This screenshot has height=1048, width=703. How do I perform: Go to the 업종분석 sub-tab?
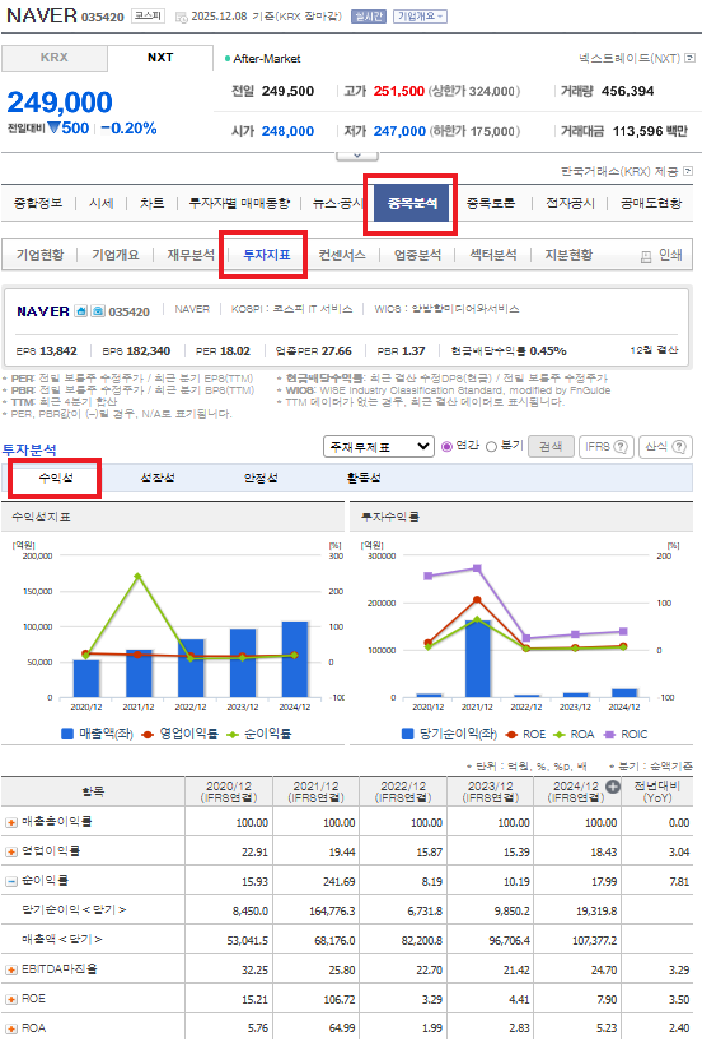coord(417,255)
